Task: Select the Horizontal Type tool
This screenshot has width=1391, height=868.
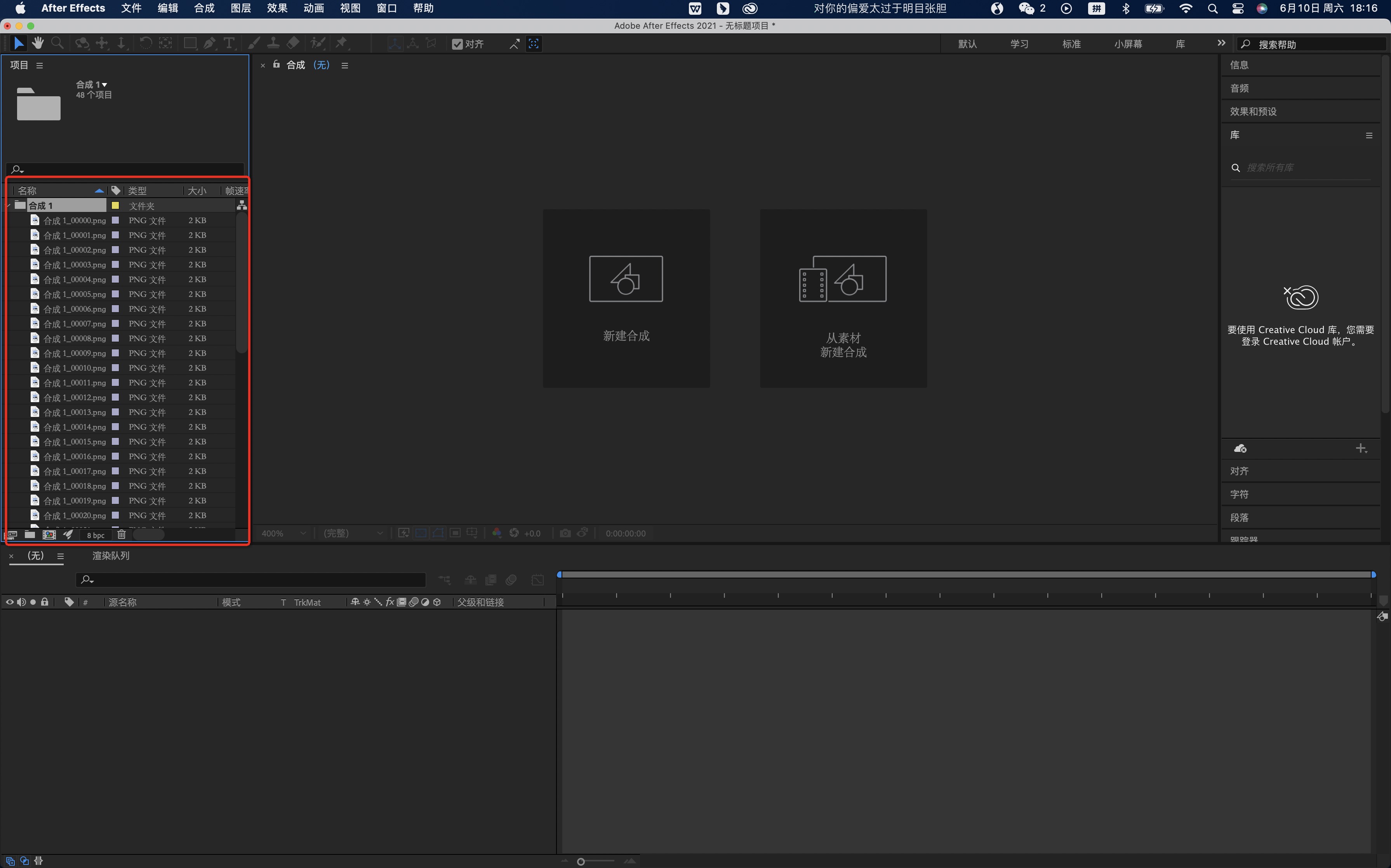Action: (229, 43)
